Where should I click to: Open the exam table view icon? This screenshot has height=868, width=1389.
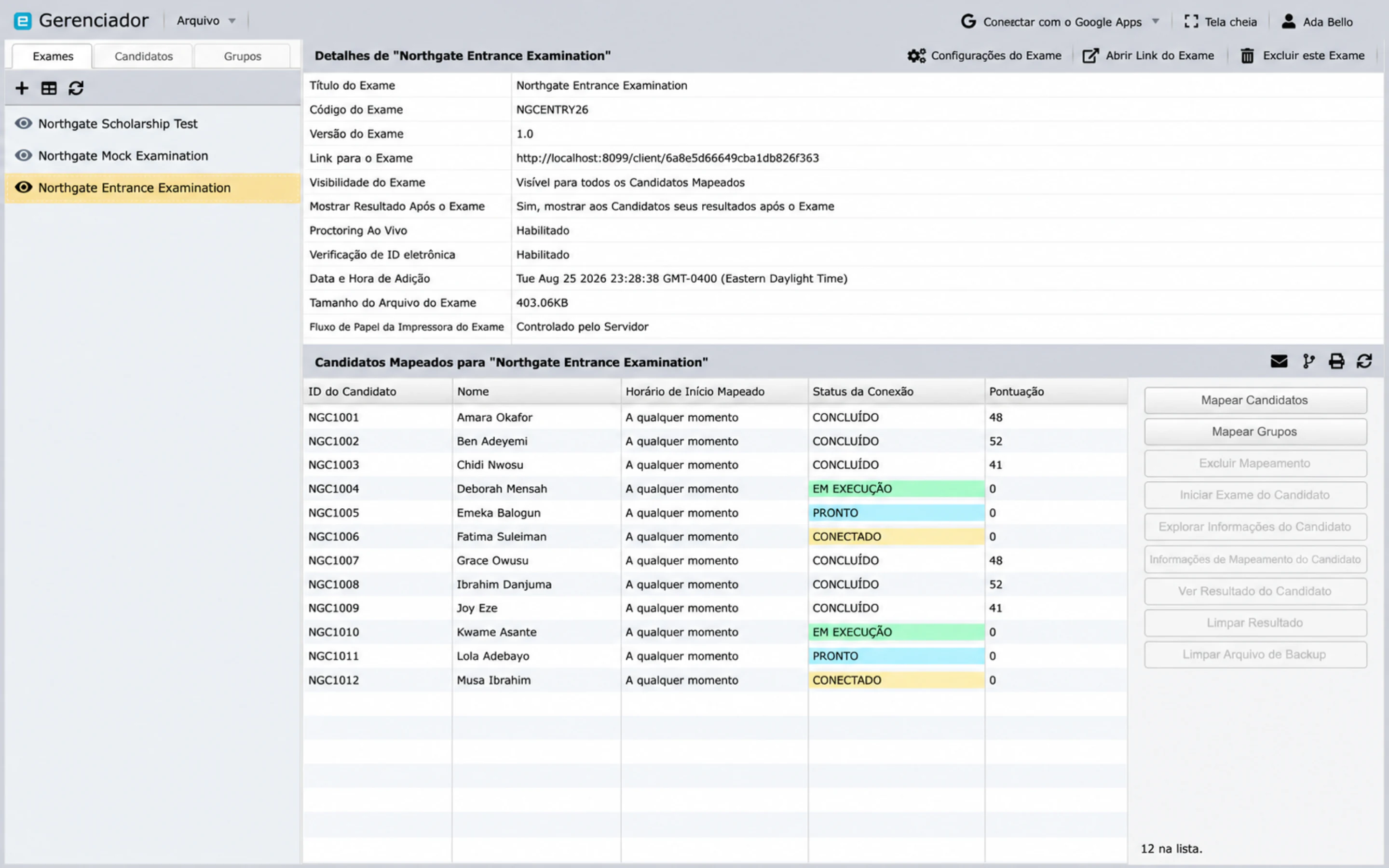coord(49,88)
